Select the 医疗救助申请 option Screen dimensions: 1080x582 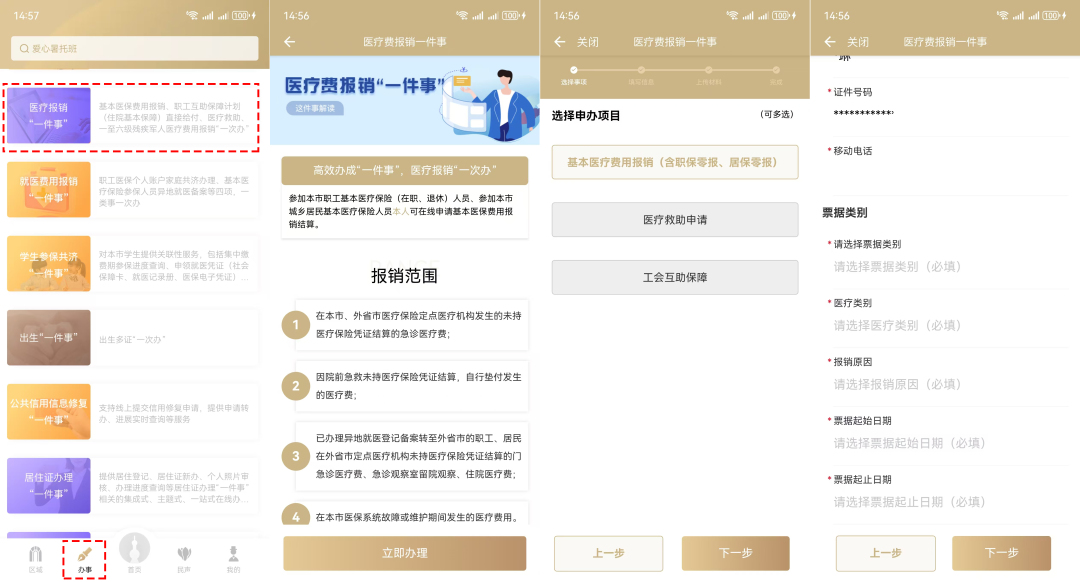(675, 219)
